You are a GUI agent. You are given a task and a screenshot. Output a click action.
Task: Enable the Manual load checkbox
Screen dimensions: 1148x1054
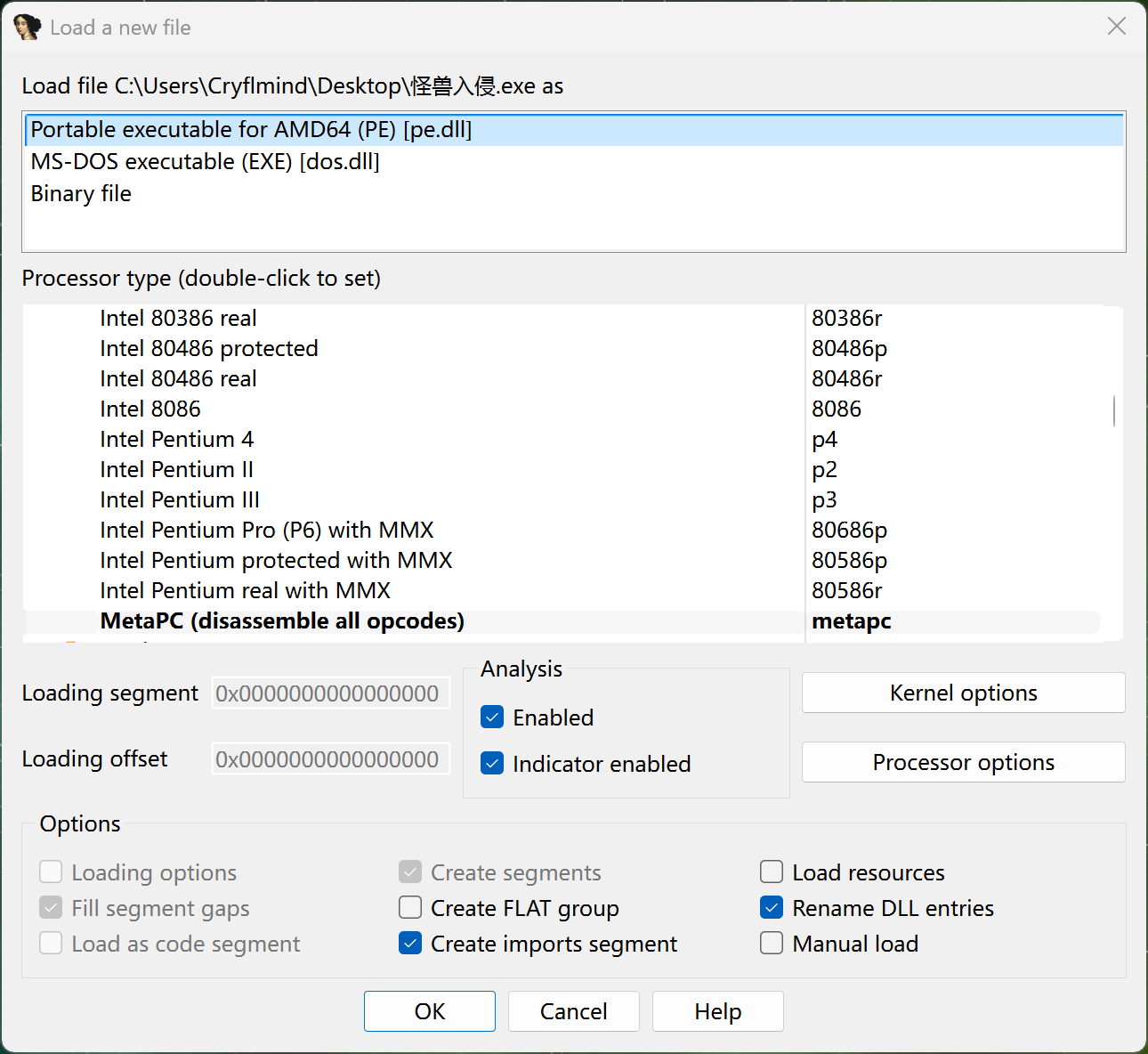pos(772,944)
